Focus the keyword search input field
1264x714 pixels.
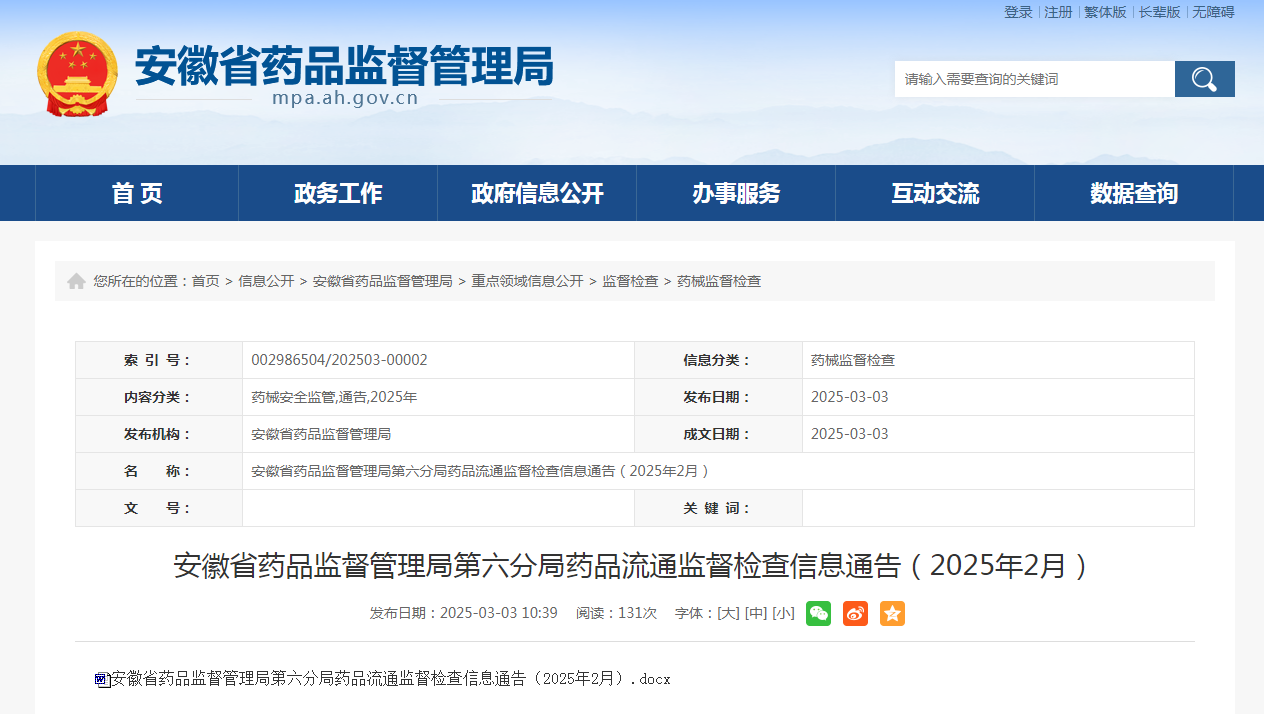pyautogui.click(x=1034, y=79)
